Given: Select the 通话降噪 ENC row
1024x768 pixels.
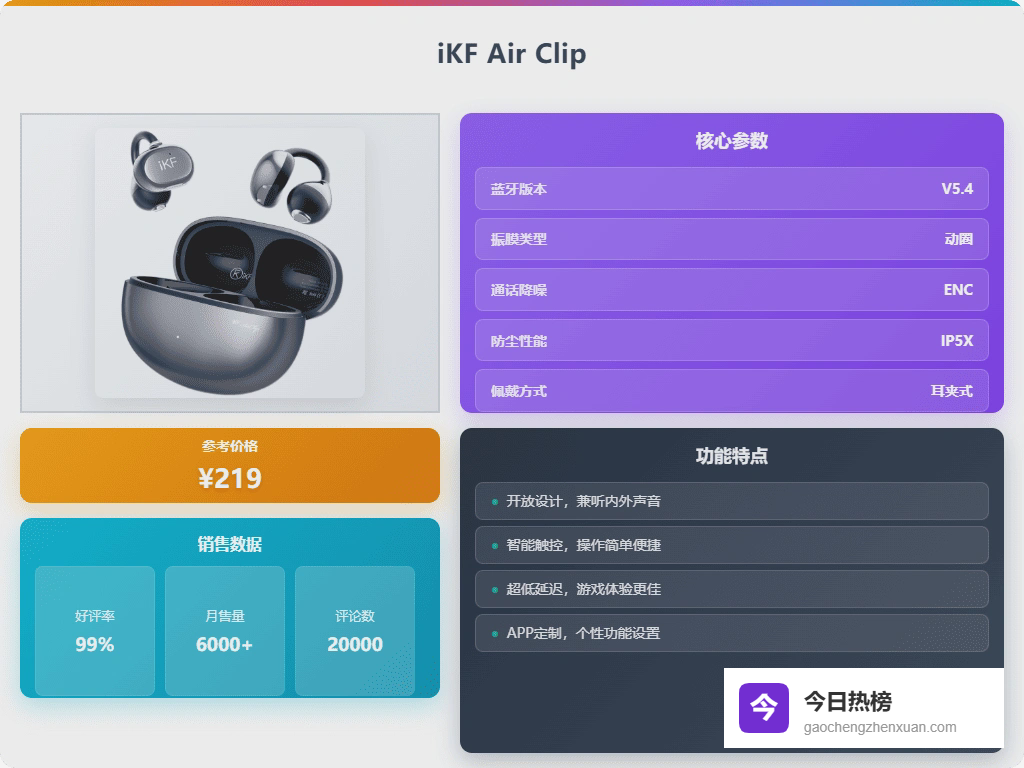Looking at the screenshot, I should point(731,290).
